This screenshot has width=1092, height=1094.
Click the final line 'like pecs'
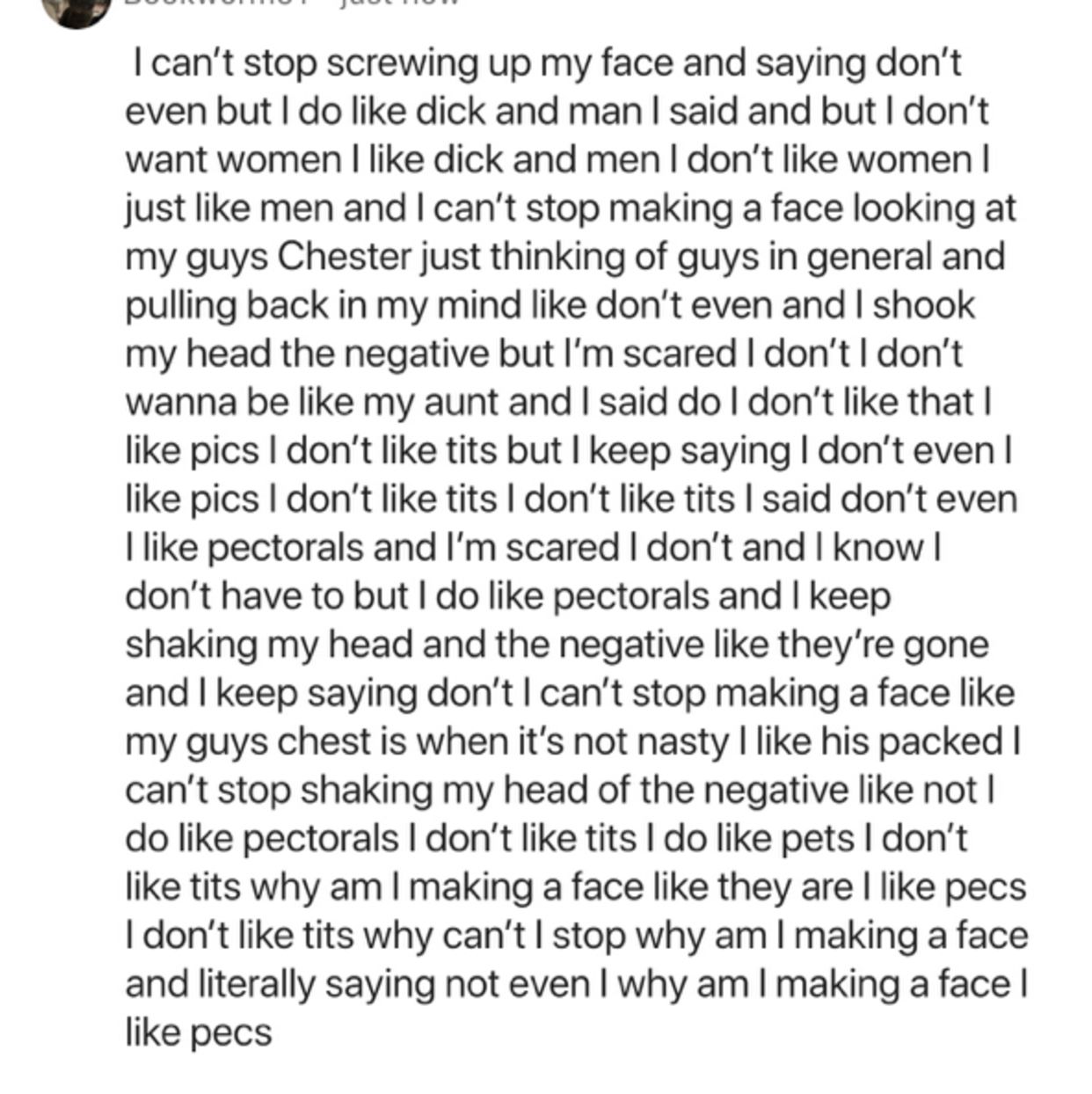[x=199, y=1032]
